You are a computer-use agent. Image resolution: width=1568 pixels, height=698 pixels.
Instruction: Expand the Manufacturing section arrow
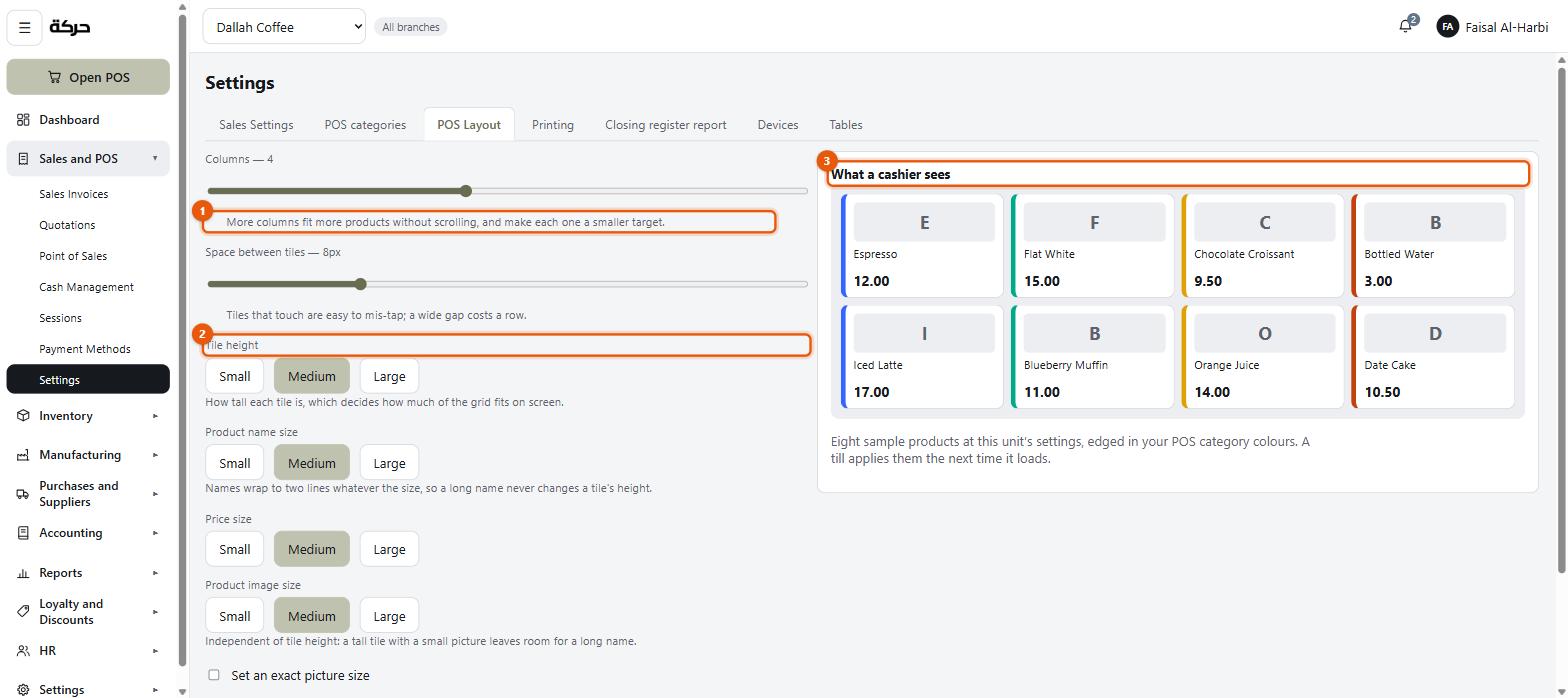point(155,455)
